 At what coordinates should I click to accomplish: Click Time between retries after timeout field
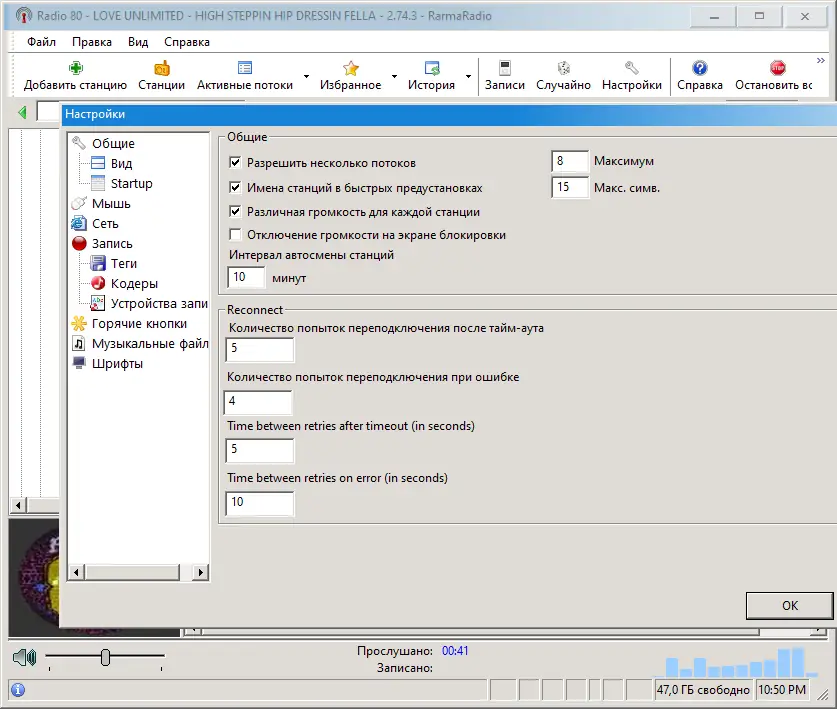[x=259, y=451]
